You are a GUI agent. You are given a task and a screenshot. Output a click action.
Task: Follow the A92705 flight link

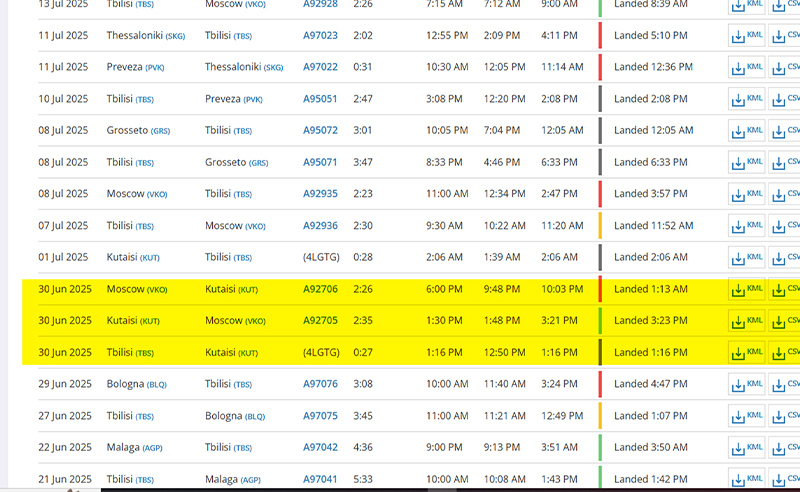pos(320,321)
